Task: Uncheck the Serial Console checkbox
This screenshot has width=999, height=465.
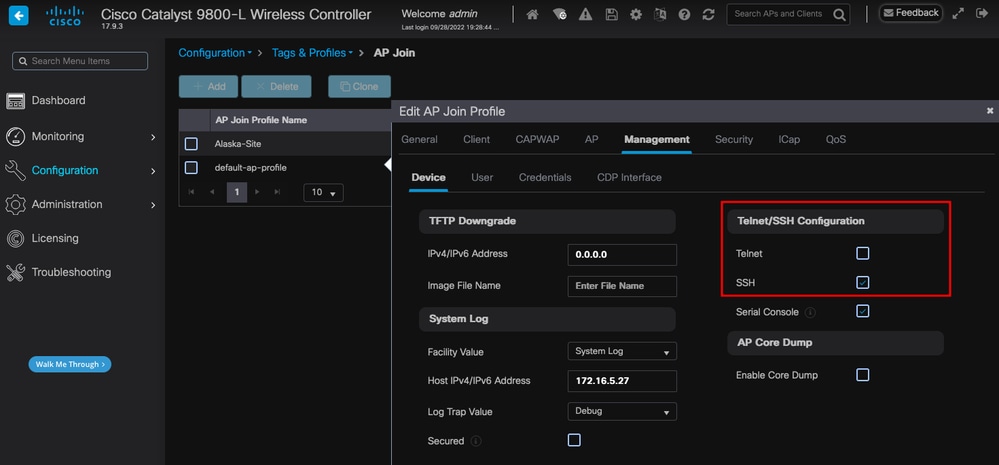Action: [x=863, y=311]
